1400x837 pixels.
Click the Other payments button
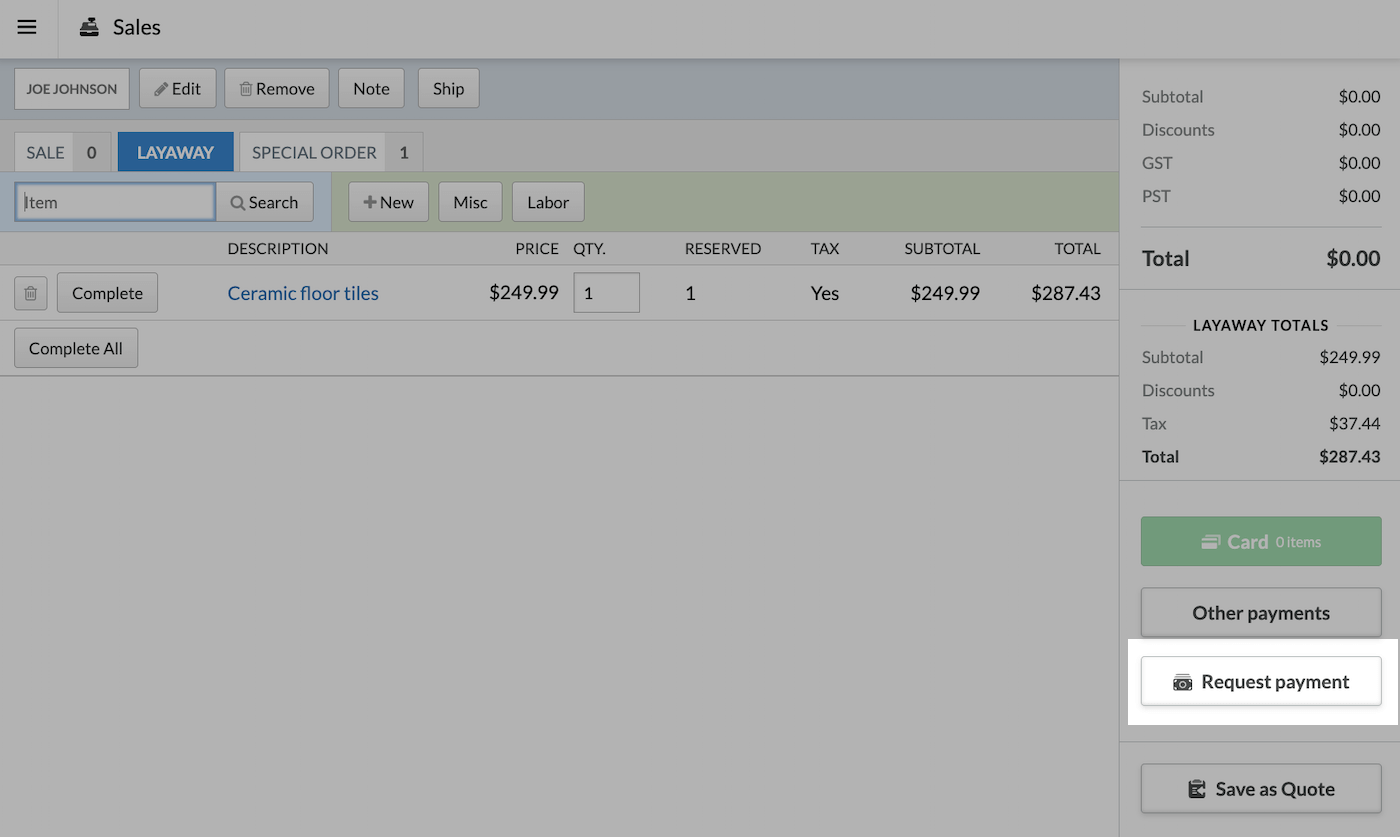(x=1260, y=612)
